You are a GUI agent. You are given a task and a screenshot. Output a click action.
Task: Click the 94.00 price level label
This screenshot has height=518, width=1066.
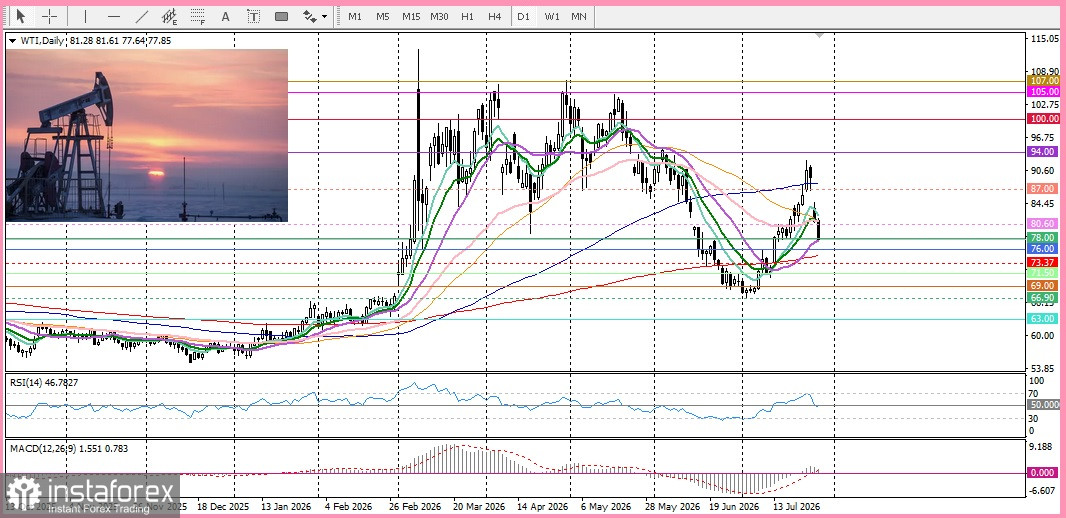click(1044, 152)
